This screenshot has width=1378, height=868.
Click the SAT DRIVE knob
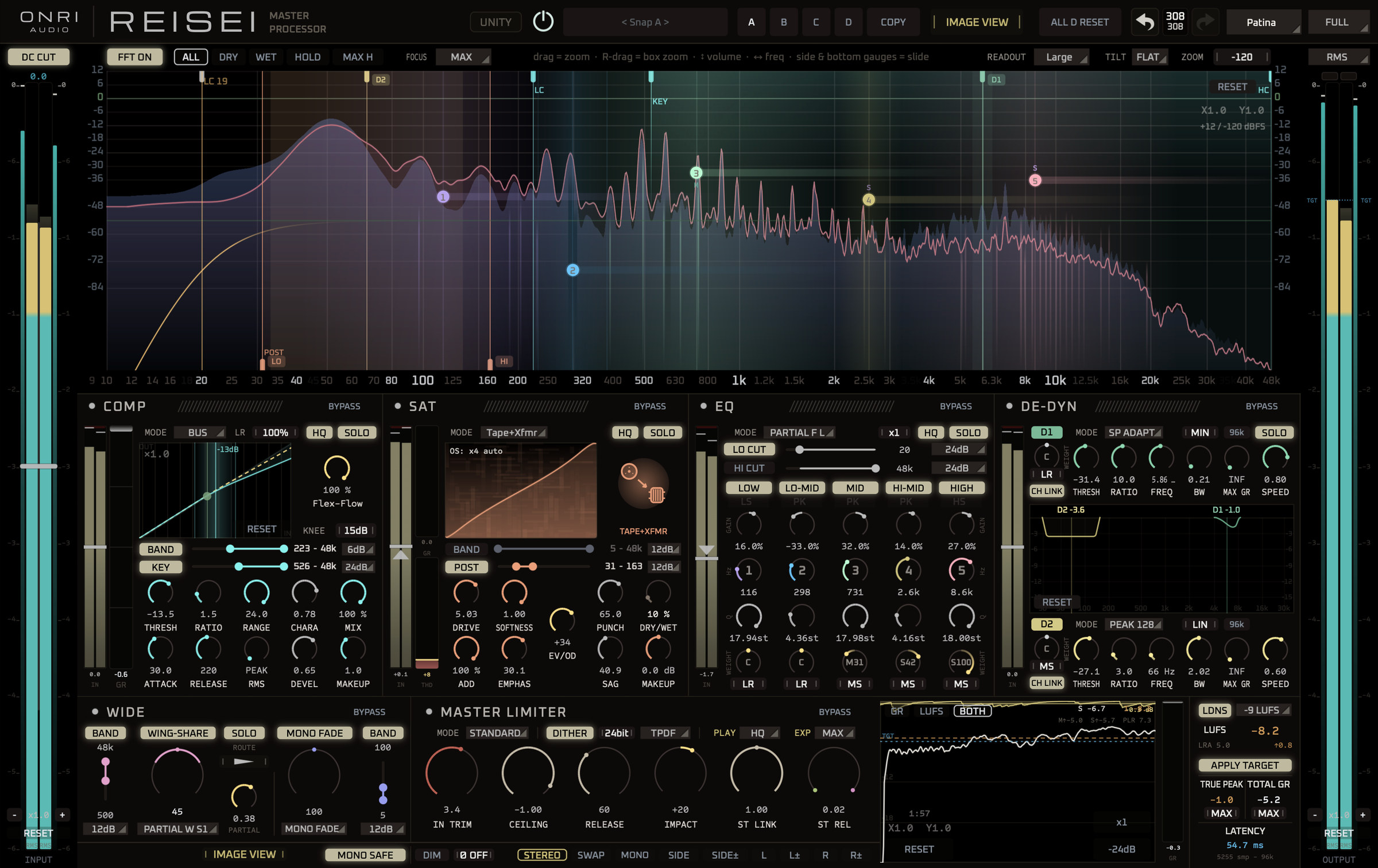tap(466, 592)
